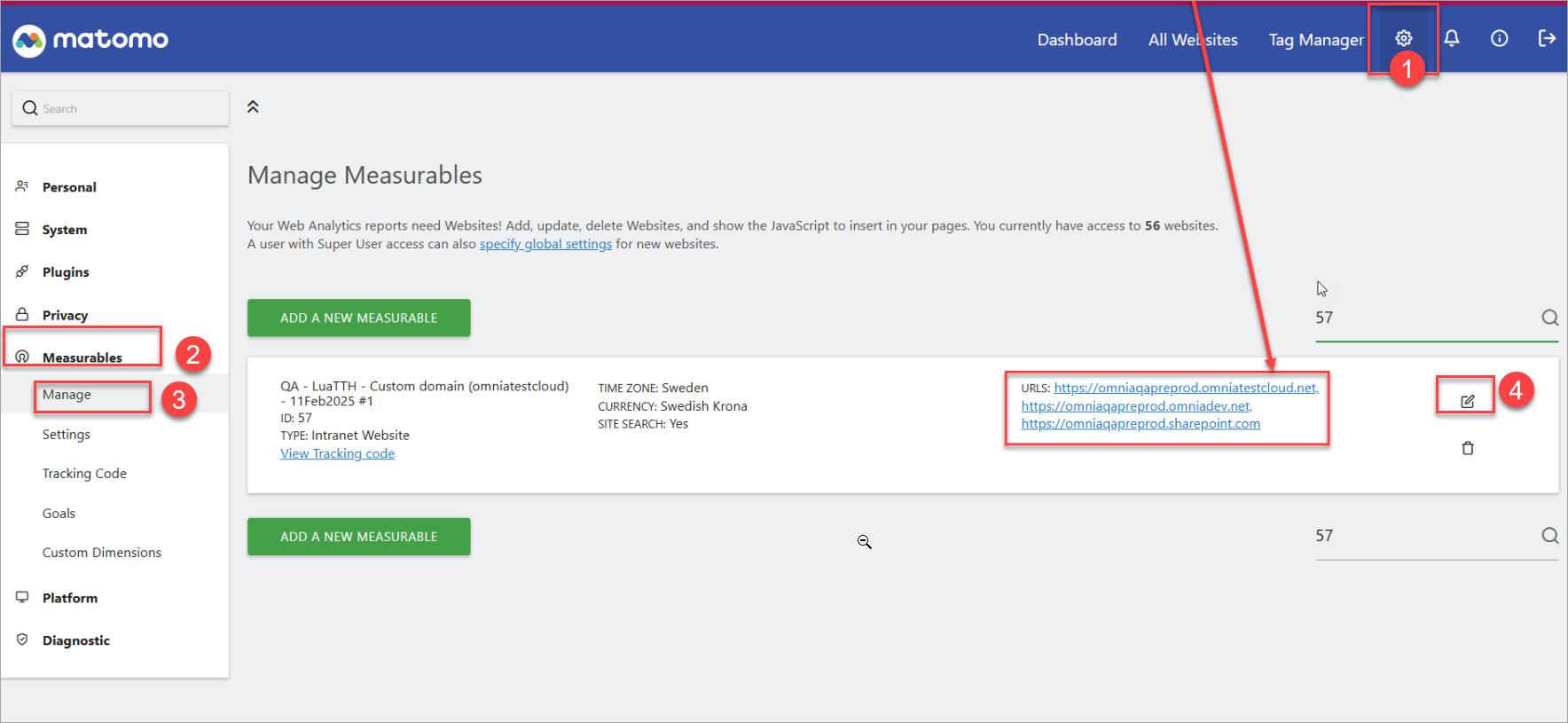Image resolution: width=1568 pixels, height=723 pixels.
Task: Click the bottom search magnifier beside 57
Action: pyautogui.click(x=1549, y=536)
